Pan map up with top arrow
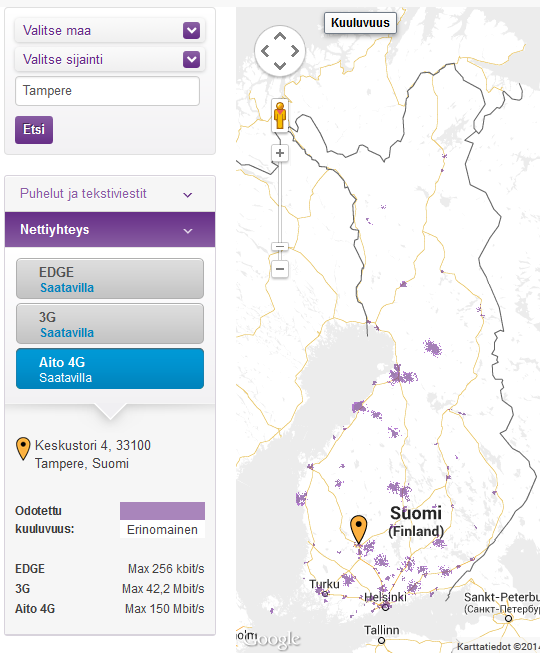 (280, 36)
